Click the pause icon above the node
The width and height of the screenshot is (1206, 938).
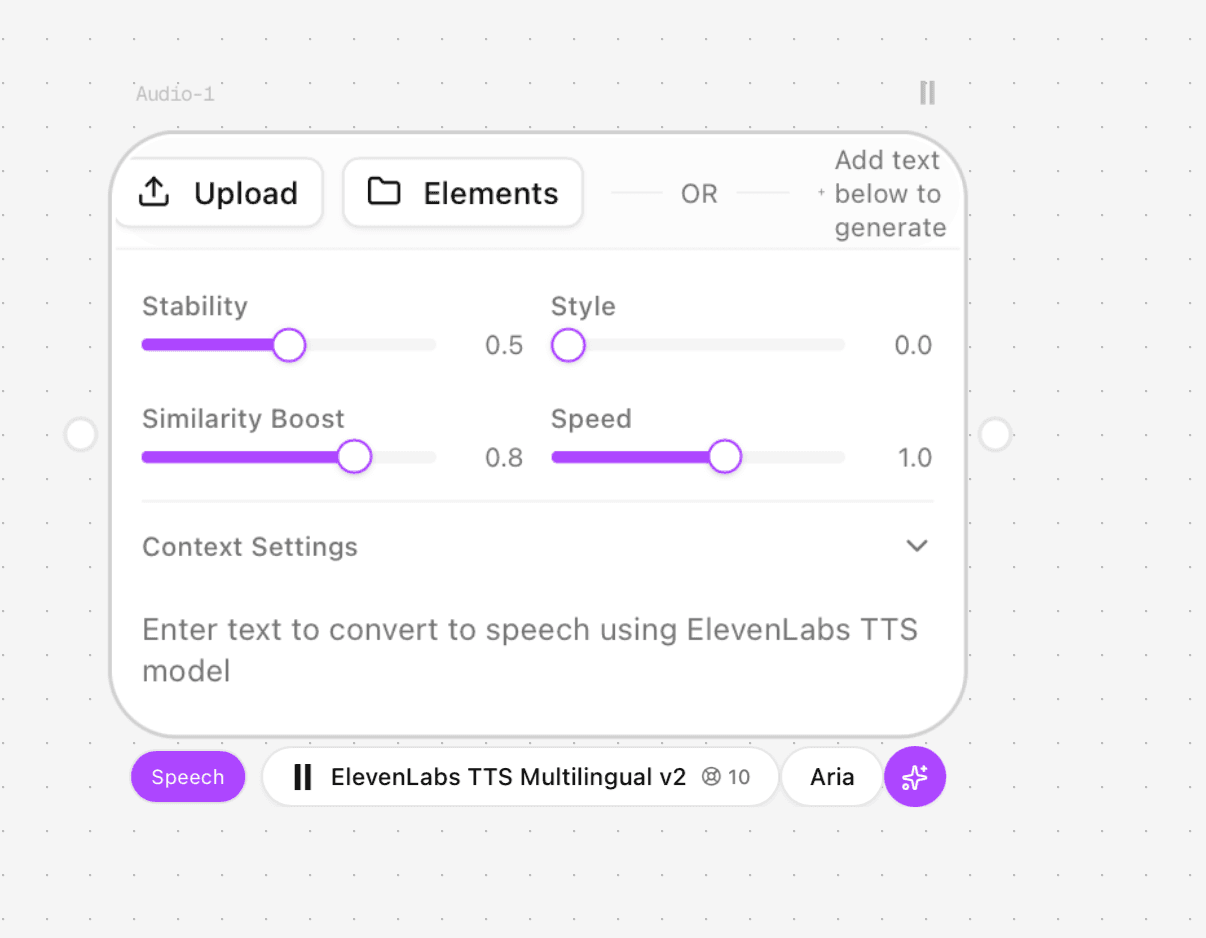tap(928, 93)
